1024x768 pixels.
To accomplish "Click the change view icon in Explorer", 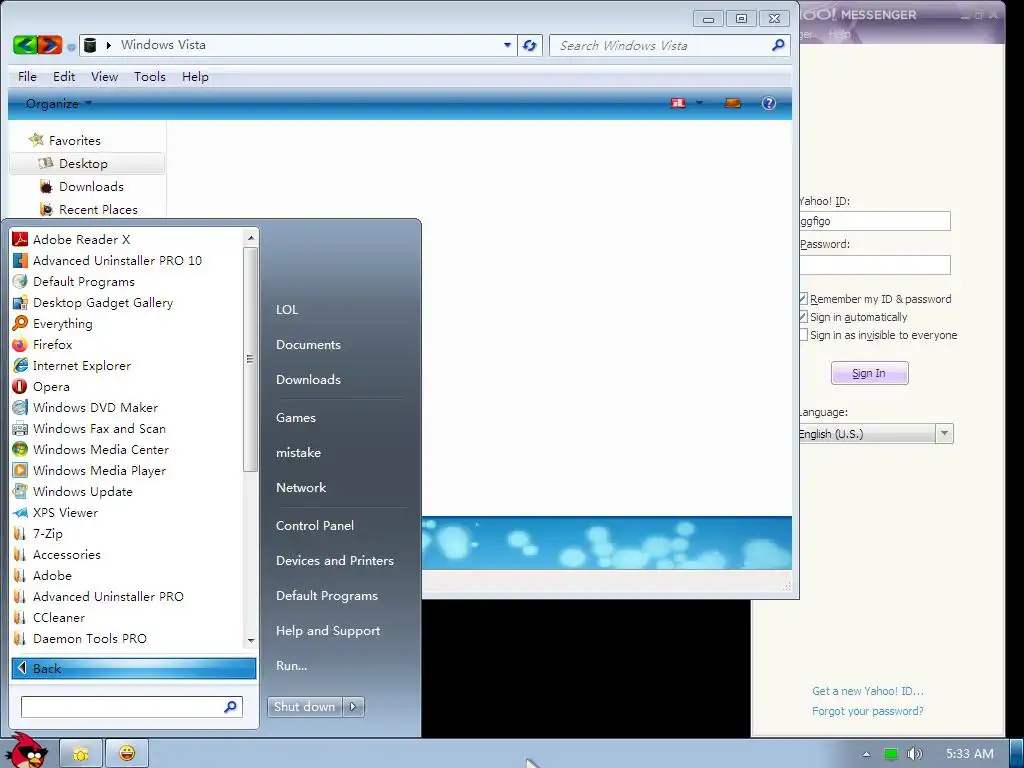I will (x=679, y=103).
